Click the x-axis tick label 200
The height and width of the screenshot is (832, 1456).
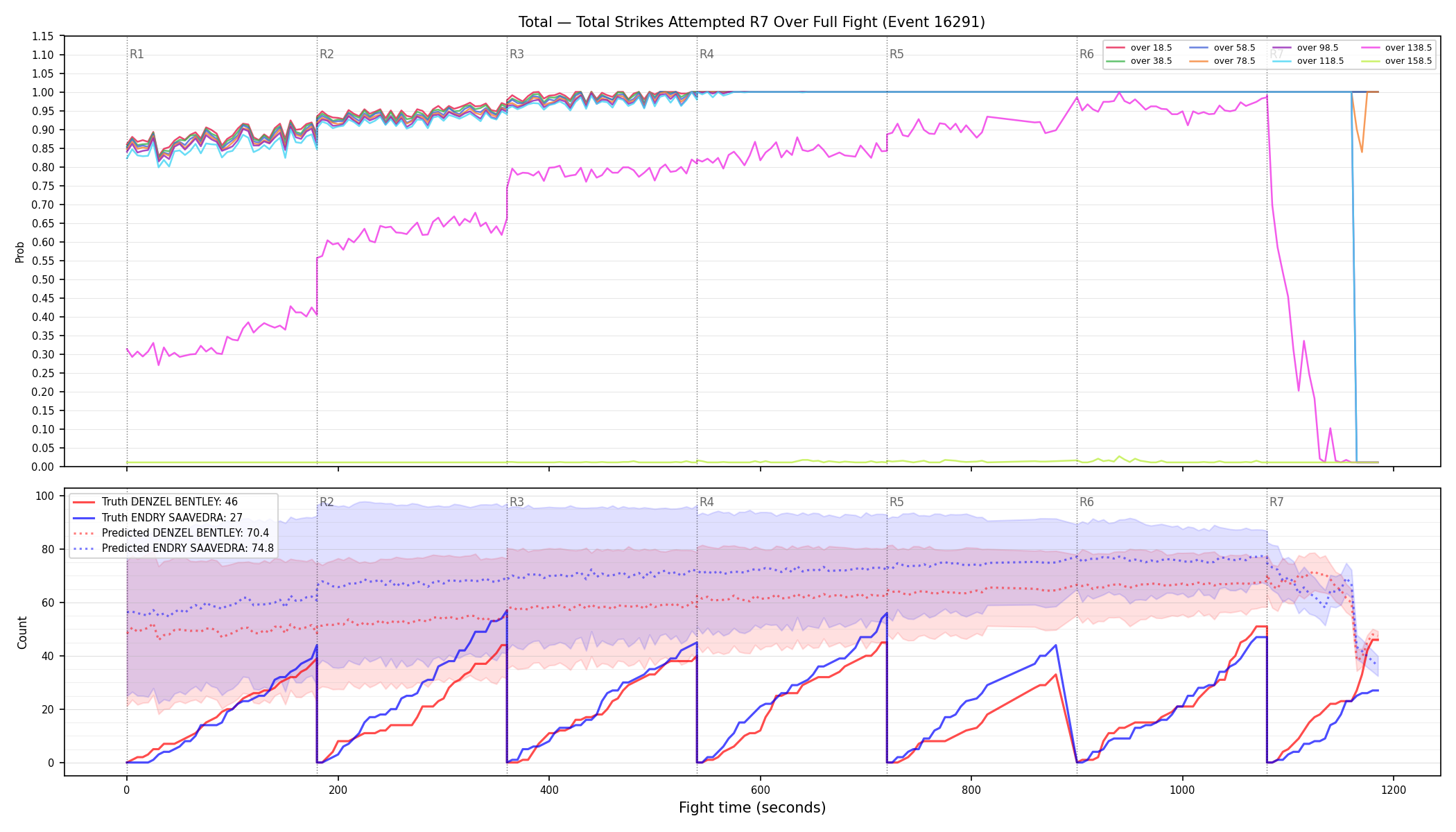338,790
